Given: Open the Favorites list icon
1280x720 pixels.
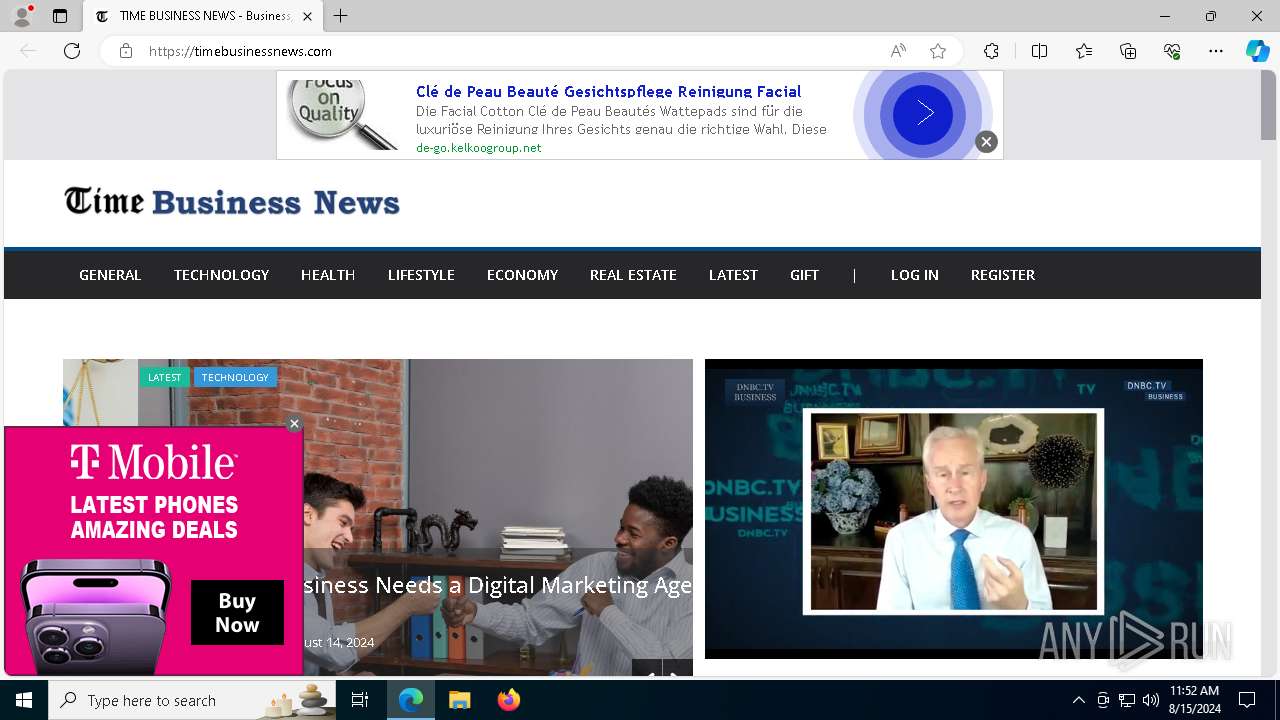Looking at the screenshot, I should pyautogui.click(x=1084, y=51).
